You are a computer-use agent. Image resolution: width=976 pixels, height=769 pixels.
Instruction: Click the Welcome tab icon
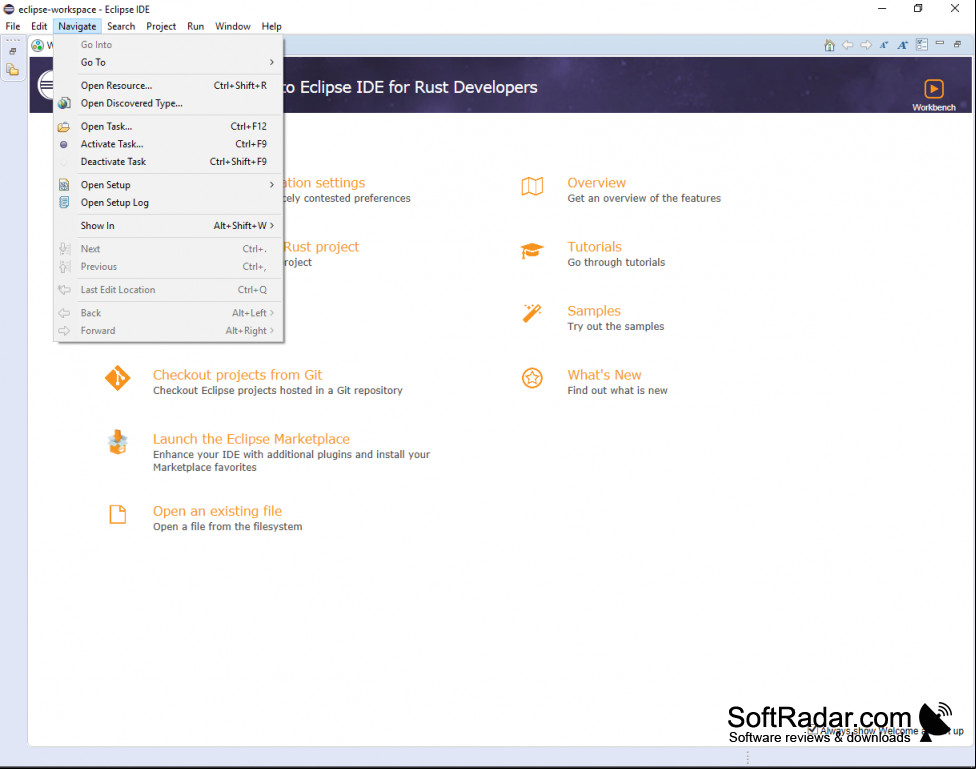coord(38,45)
